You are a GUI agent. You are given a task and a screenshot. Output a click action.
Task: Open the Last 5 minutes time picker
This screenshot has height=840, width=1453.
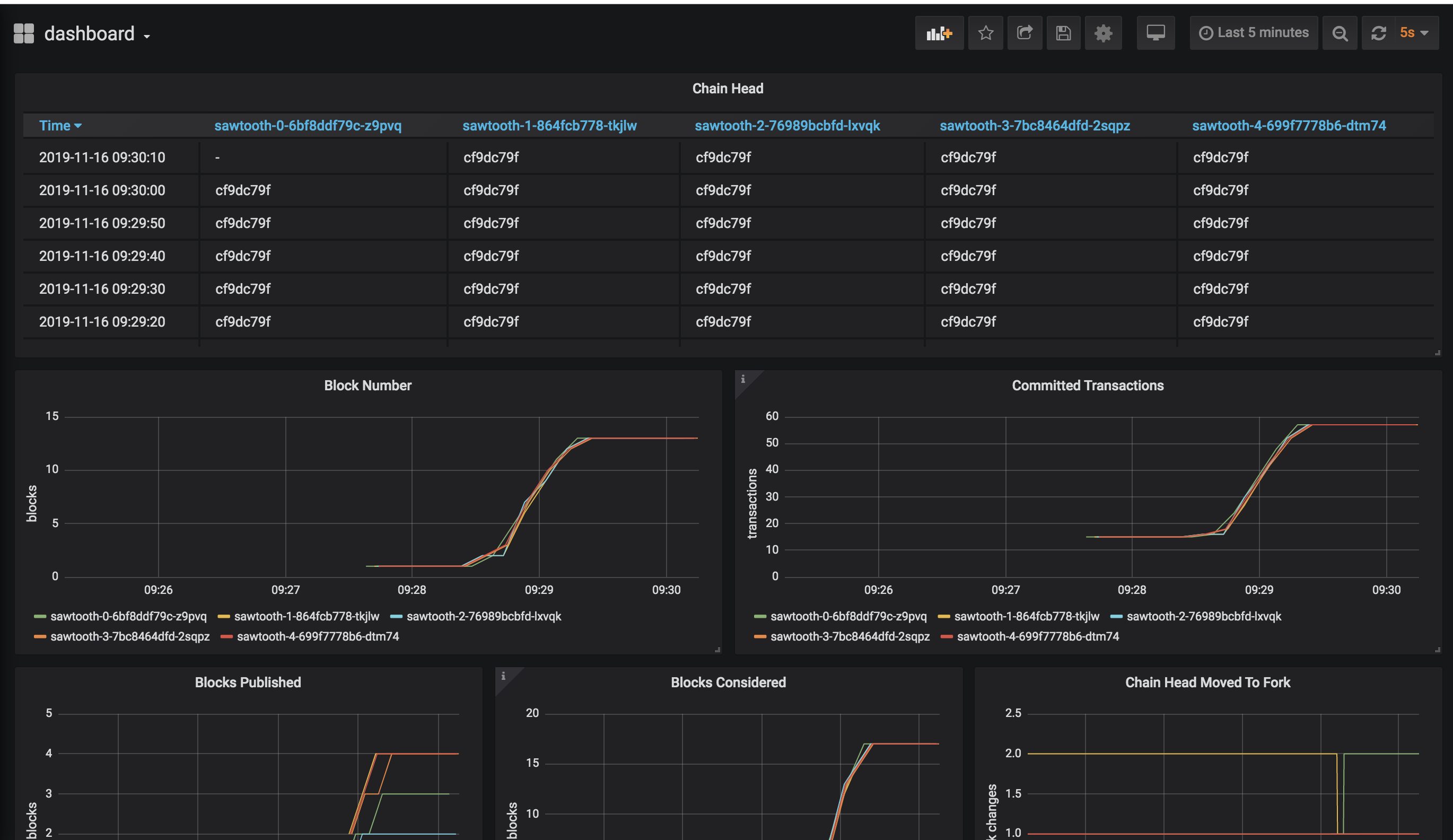pyautogui.click(x=1254, y=33)
